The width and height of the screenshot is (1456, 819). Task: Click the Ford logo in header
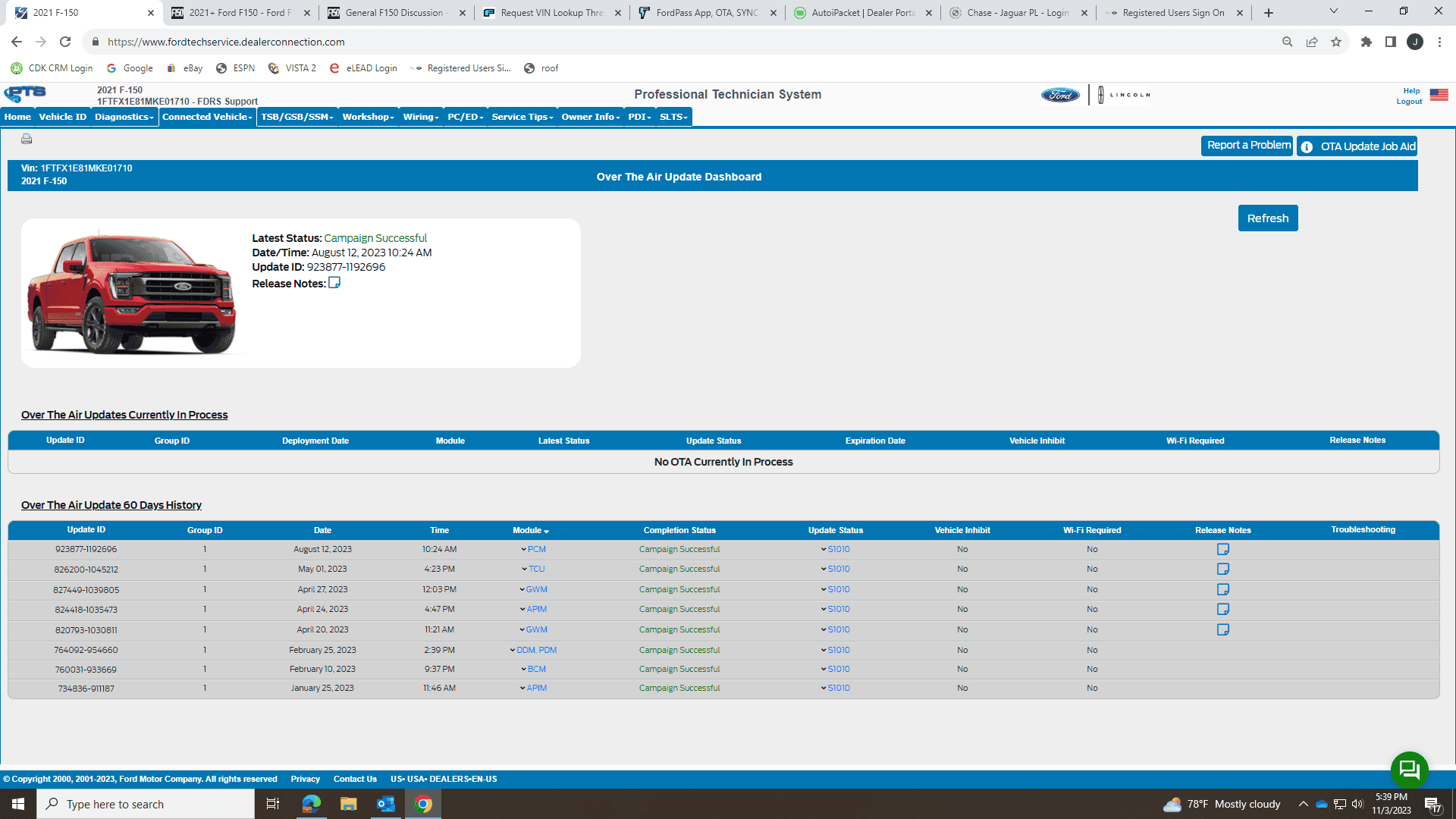click(1059, 95)
